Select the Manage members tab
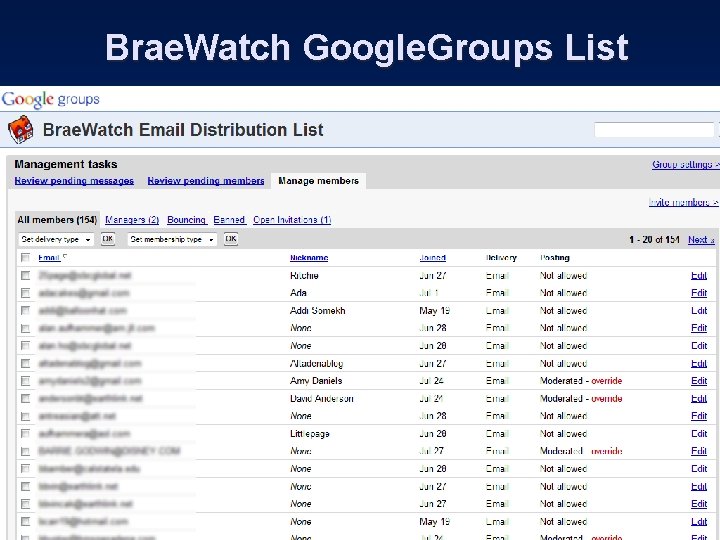The width and height of the screenshot is (720, 540). tap(318, 181)
